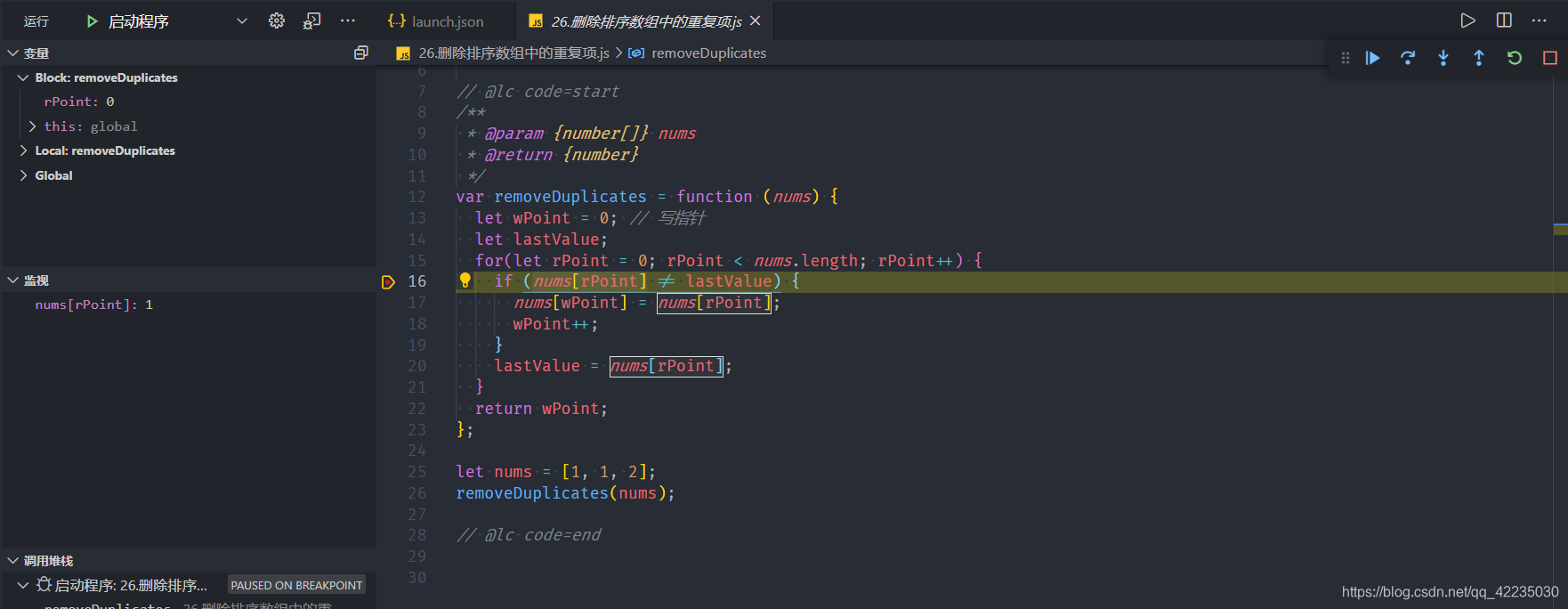Click 'return wPoint;' on line 22
This screenshot has height=609, width=1568.
coord(541,409)
